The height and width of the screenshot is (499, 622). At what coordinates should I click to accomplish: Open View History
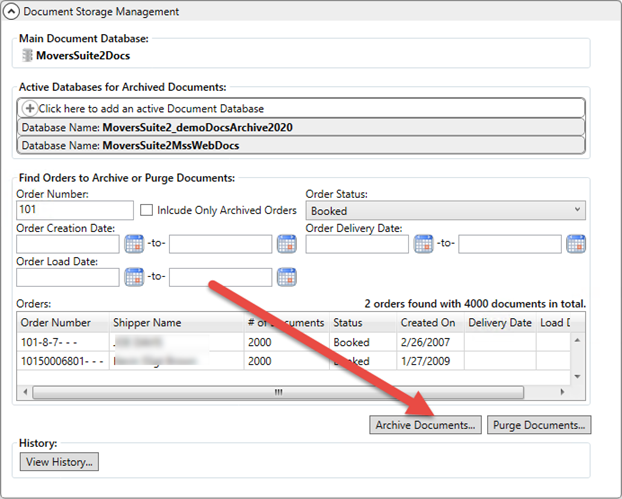click(x=59, y=462)
